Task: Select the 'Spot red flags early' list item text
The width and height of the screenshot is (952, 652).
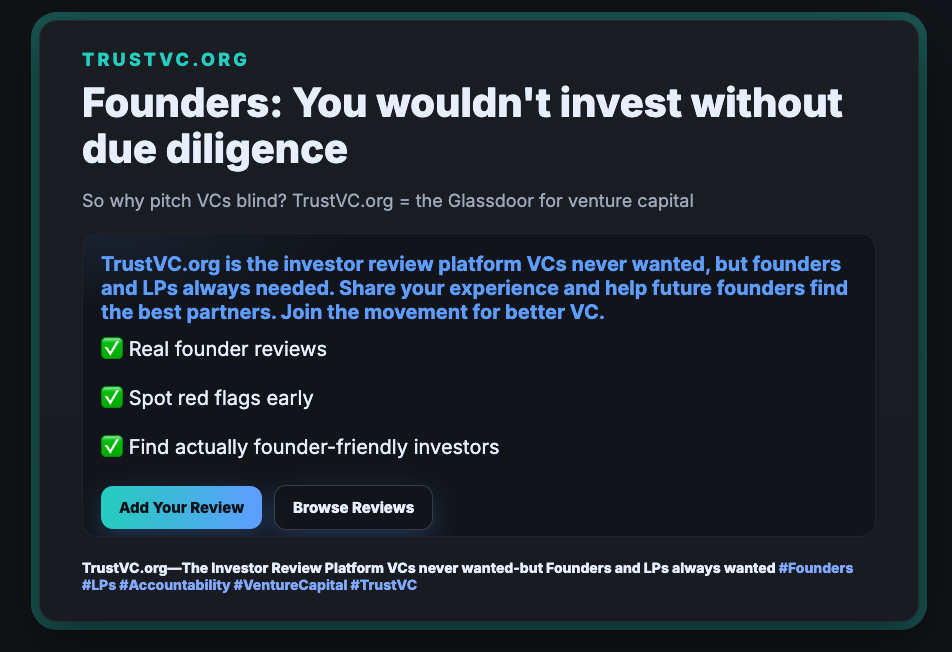Action: (221, 398)
